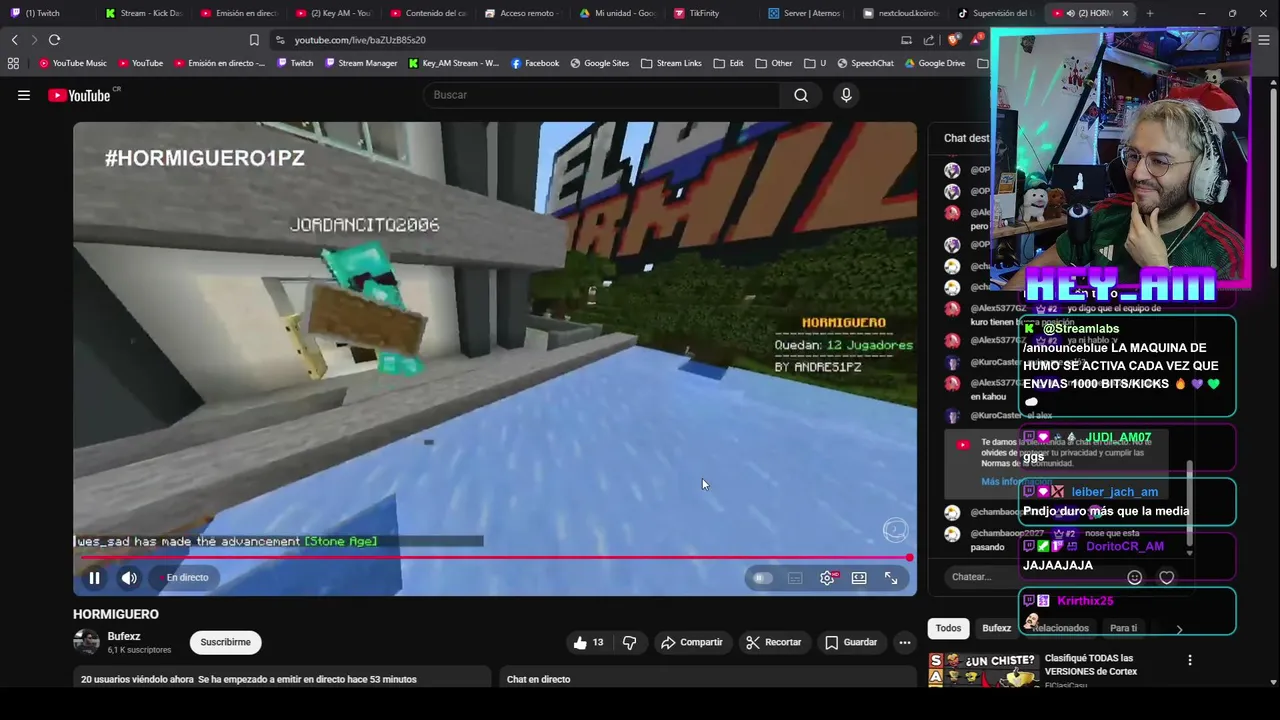Image resolution: width=1280 pixels, height=720 pixels.
Task: Mute the video player volume
Action: 129,578
